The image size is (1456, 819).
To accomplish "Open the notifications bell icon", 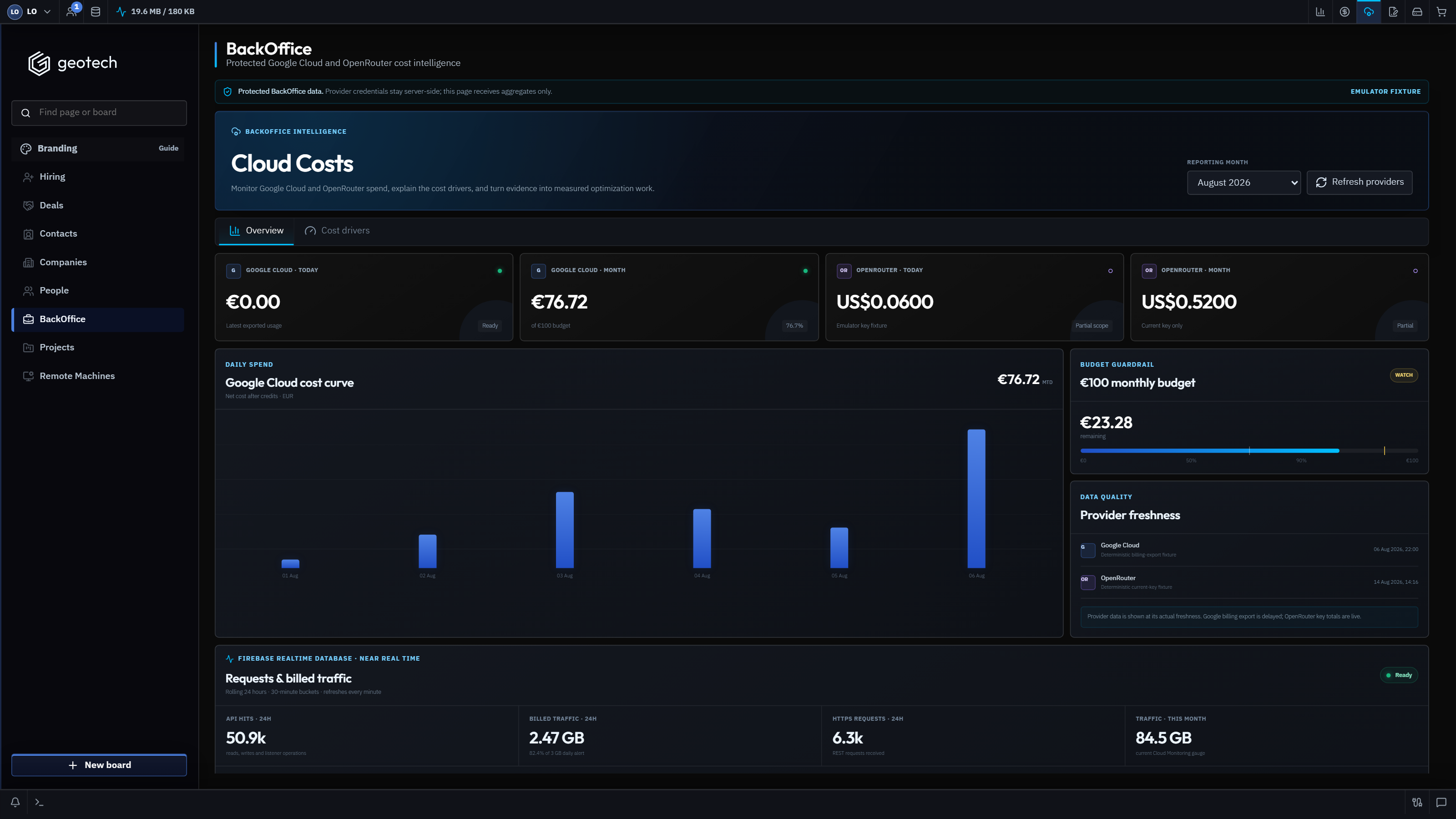I will pyautogui.click(x=15, y=802).
